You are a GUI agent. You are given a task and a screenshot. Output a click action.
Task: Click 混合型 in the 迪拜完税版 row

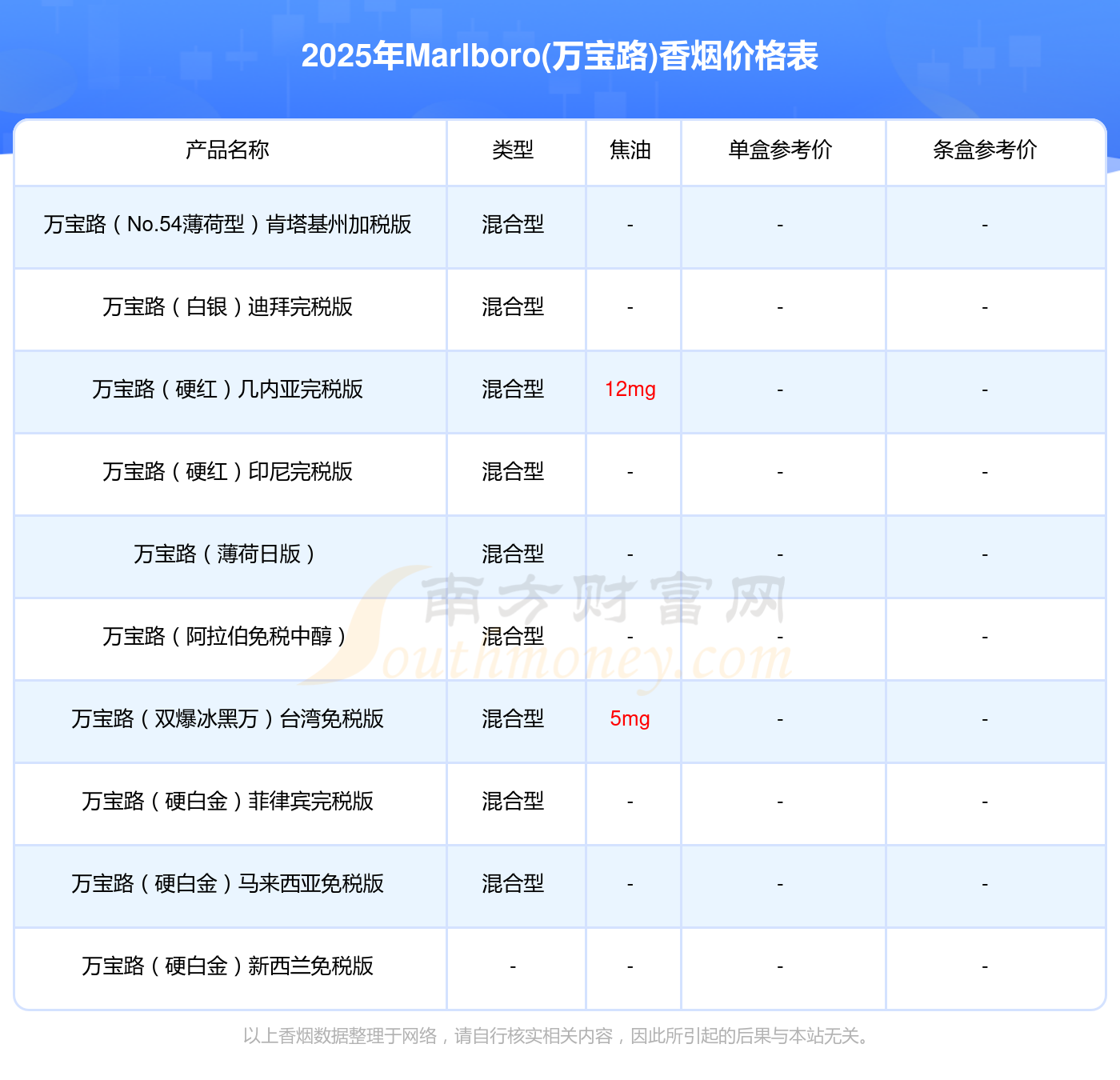tap(513, 306)
